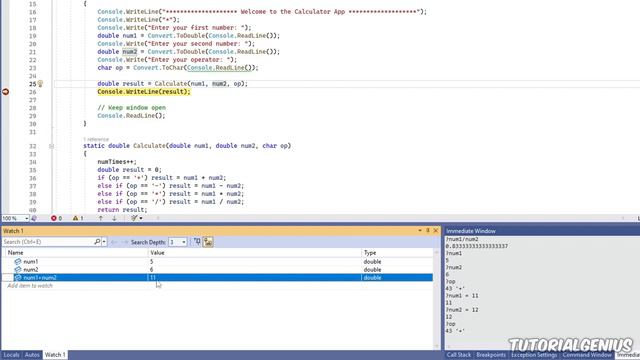Image resolution: width=640 pixels, height=360 pixels.
Task: Open code cleanup dropdown arrow
Action: 141,218
